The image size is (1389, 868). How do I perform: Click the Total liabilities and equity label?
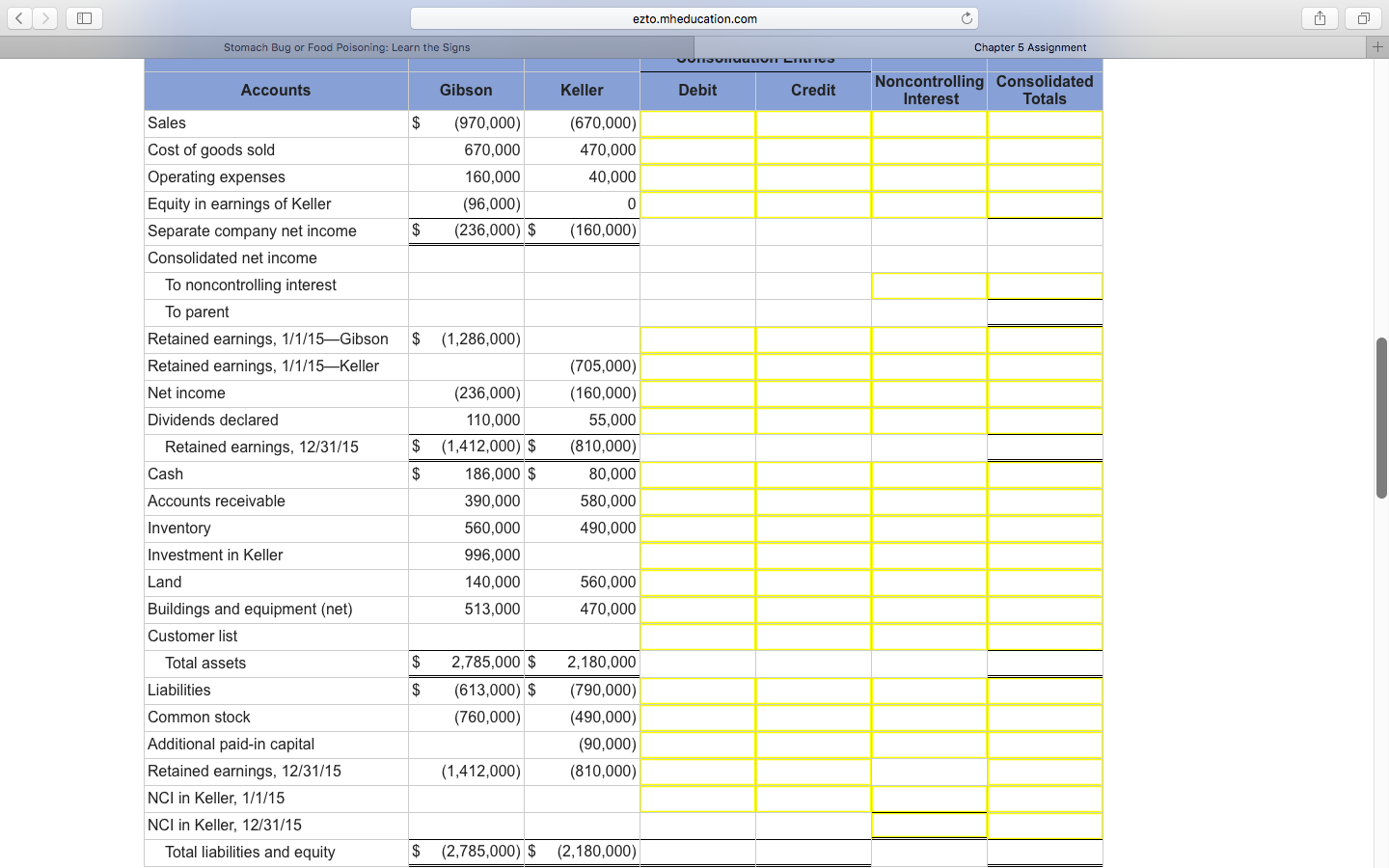(250, 853)
